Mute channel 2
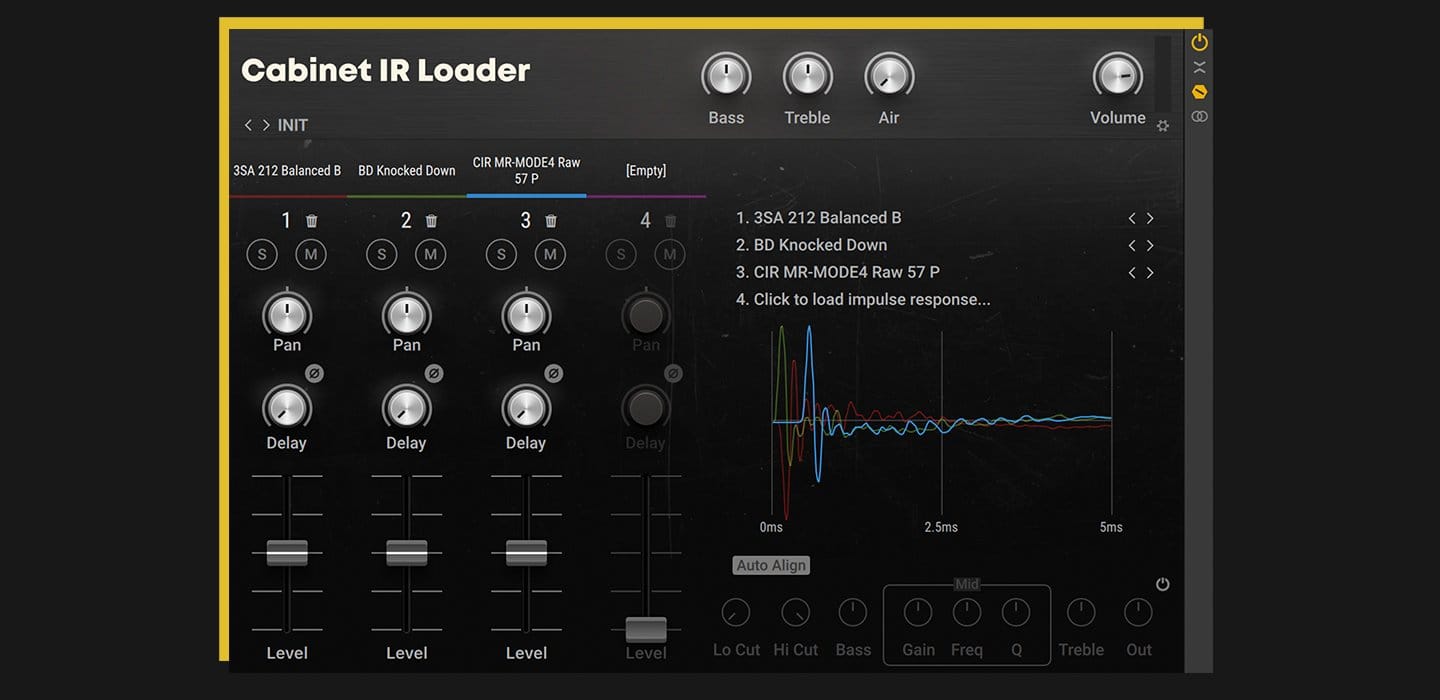 click(430, 255)
